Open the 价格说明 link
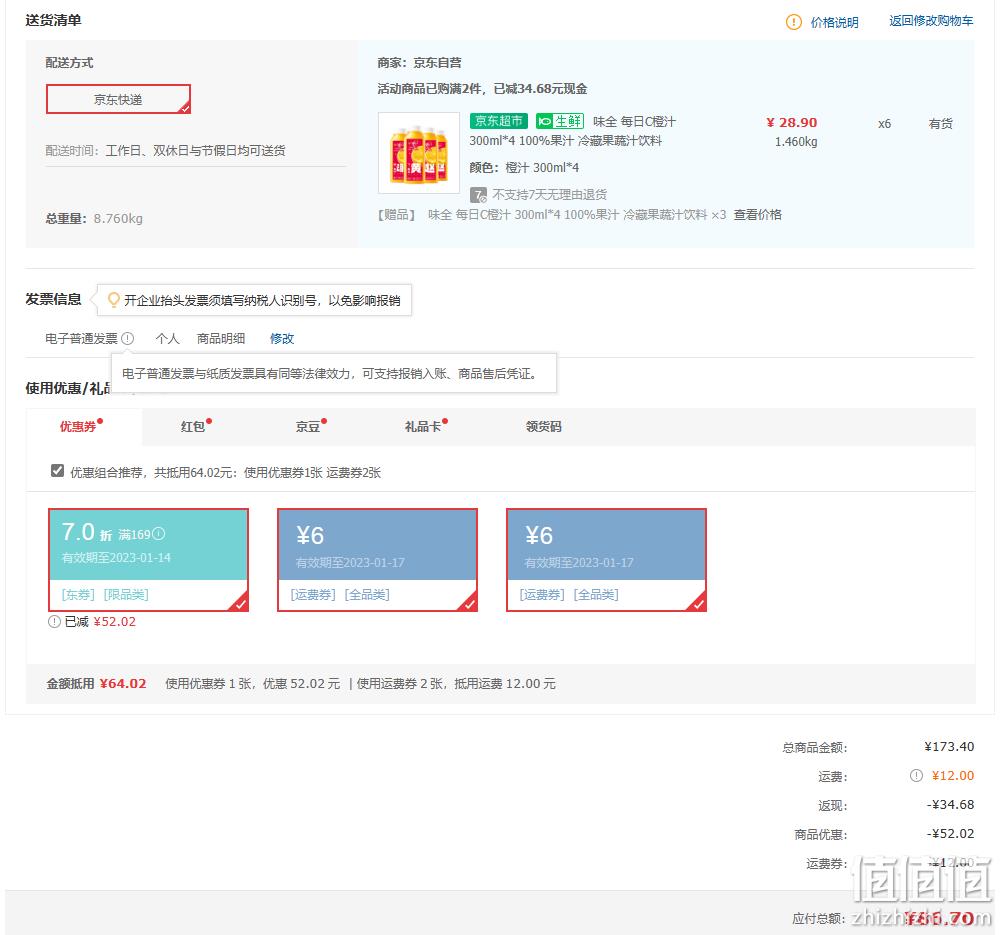Viewport: 1001px width, 935px height. point(834,22)
